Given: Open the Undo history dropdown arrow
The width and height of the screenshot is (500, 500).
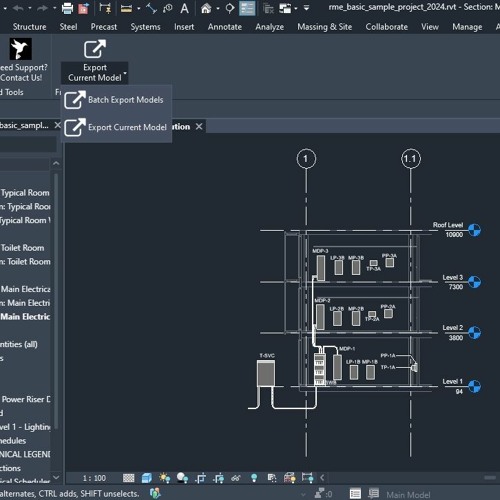Looking at the screenshot, I should click(30, 8).
